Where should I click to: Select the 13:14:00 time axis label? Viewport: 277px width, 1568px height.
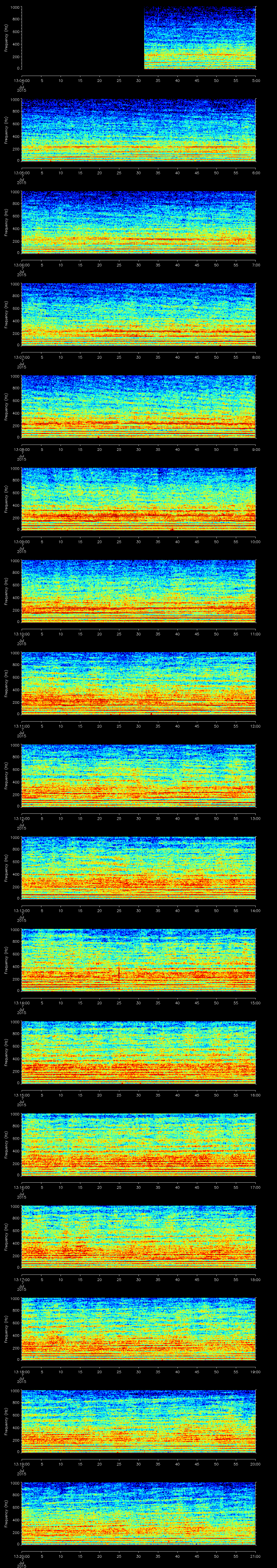pyautogui.click(x=22, y=1003)
